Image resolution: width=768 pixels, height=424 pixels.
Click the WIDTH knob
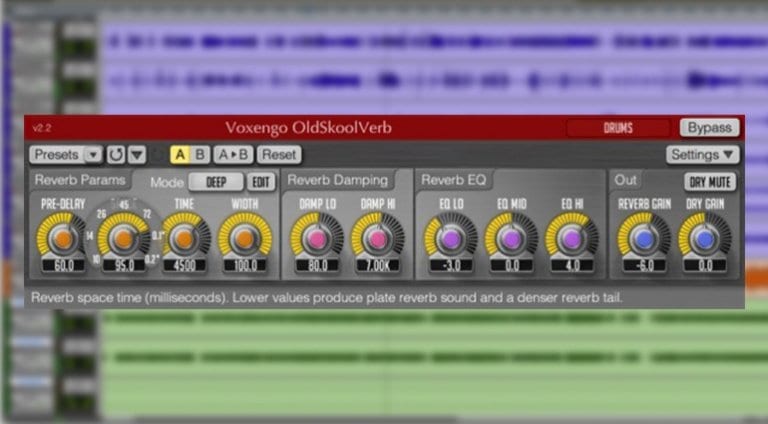click(244, 239)
